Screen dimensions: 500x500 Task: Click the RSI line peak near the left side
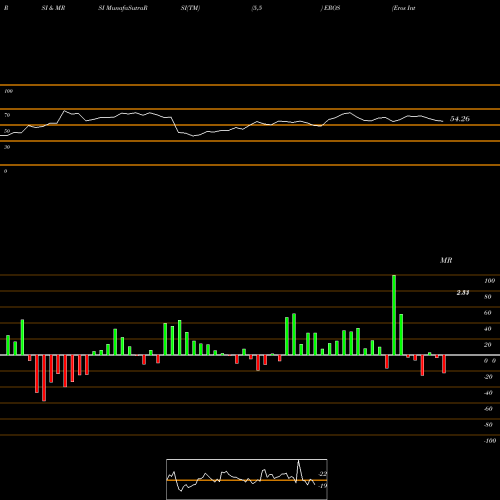pos(65,111)
